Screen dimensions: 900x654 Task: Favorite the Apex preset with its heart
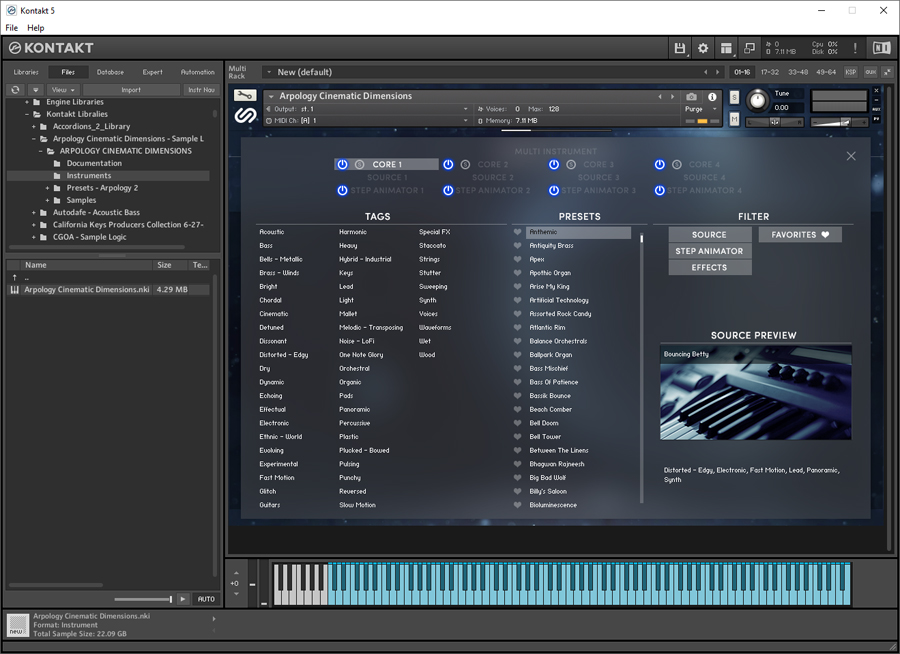click(517, 260)
